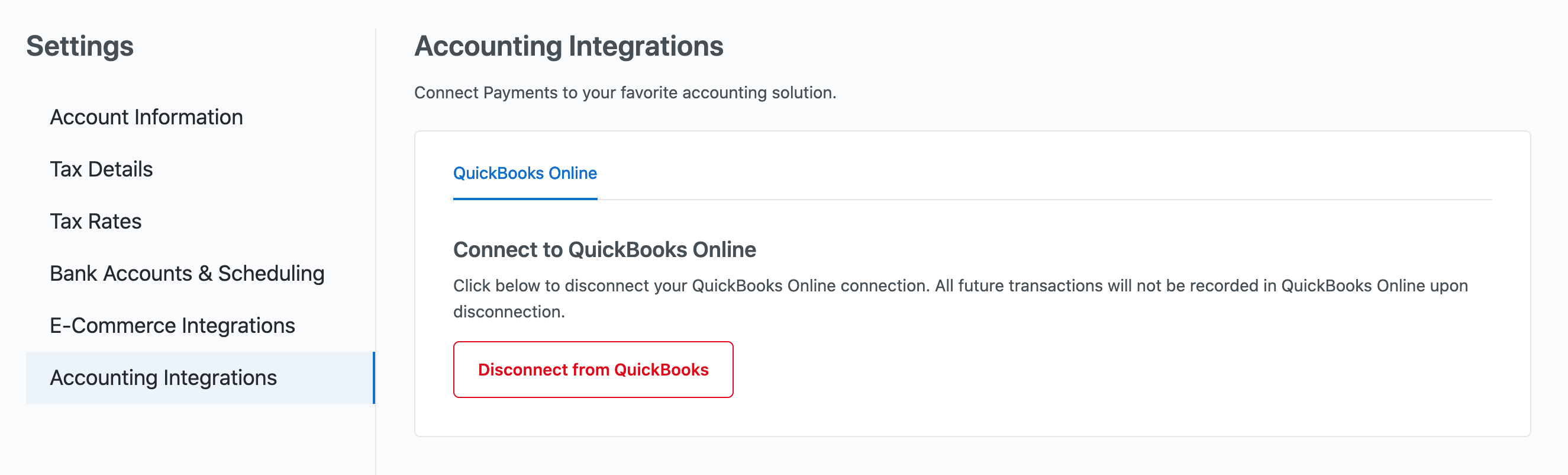The height and width of the screenshot is (475, 1568).
Task: Navigate to E-Commerce Integrations
Action: click(x=172, y=326)
